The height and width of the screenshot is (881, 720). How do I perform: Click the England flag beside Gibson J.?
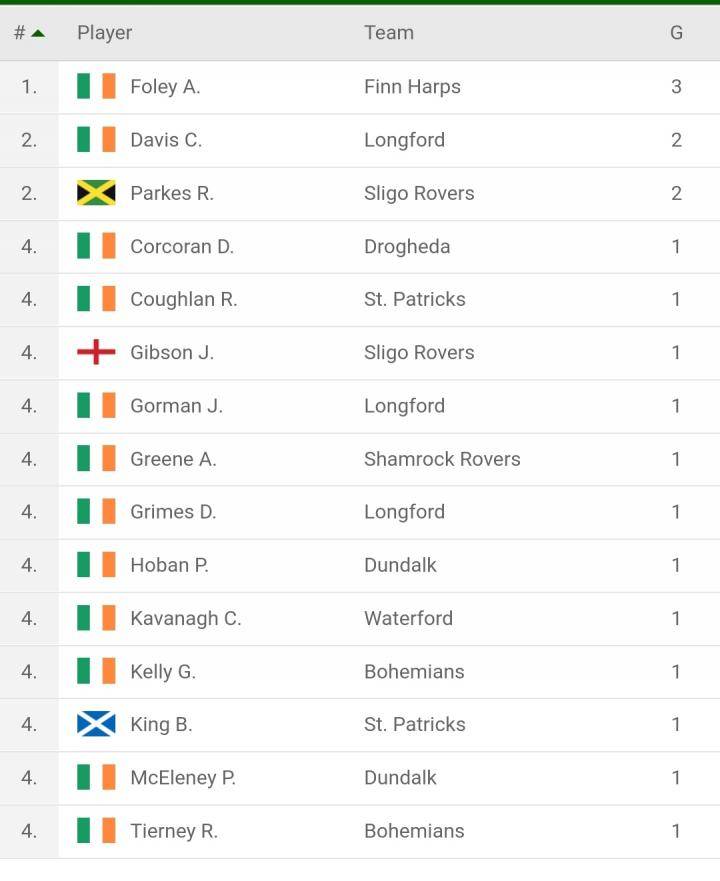coord(96,352)
